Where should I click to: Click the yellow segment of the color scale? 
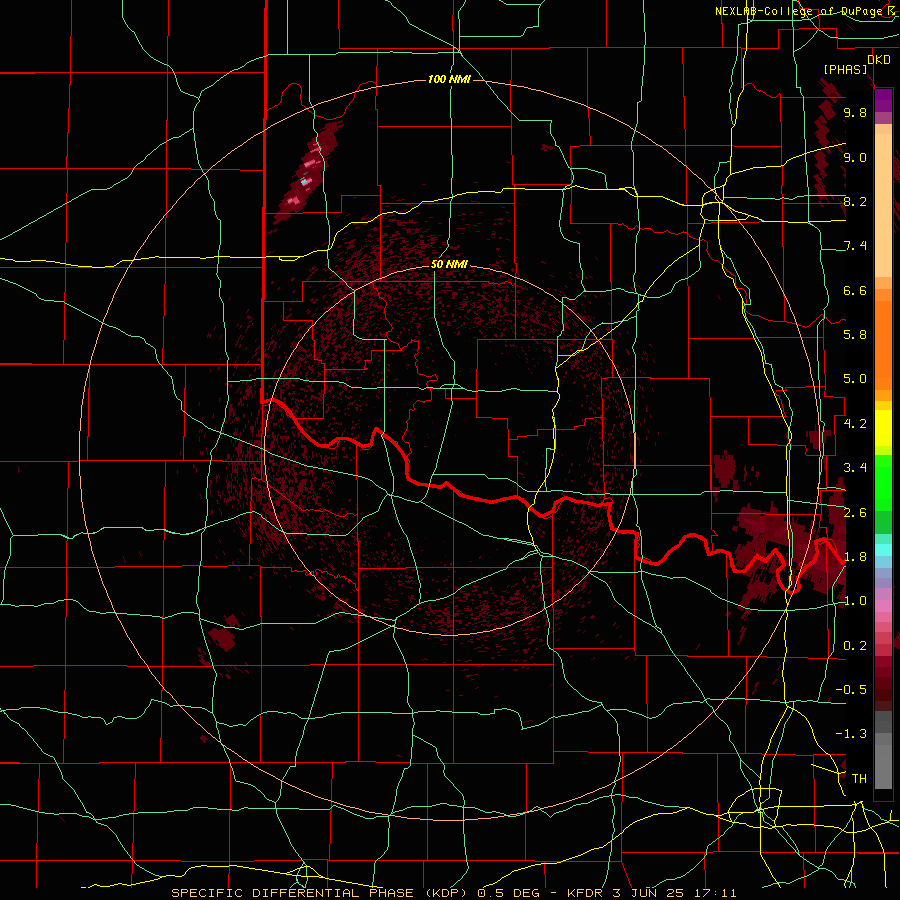coord(883,428)
